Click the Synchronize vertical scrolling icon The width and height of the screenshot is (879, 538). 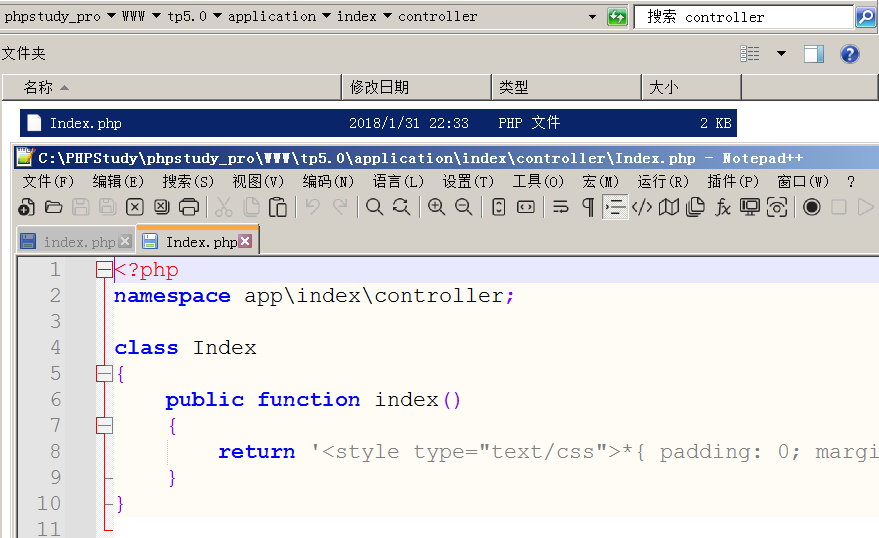498,207
